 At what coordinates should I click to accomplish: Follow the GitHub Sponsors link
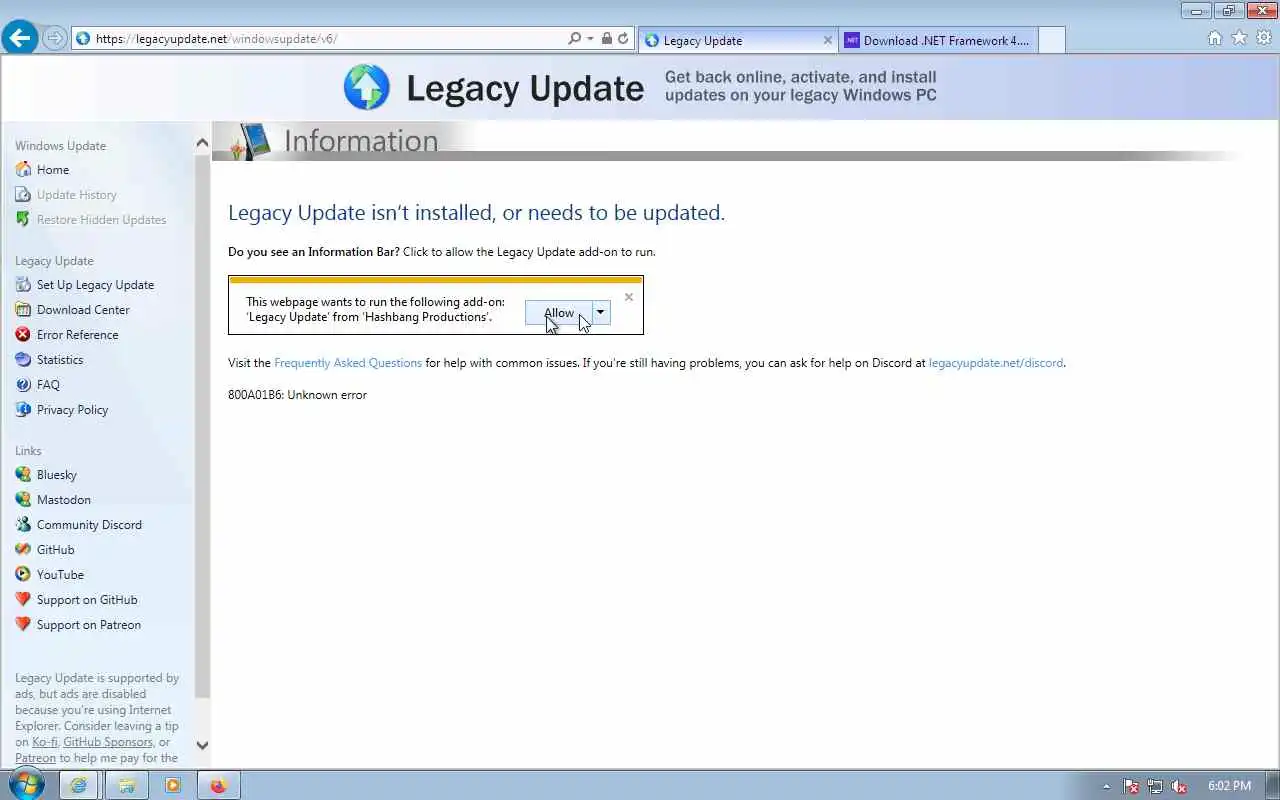[x=108, y=742]
